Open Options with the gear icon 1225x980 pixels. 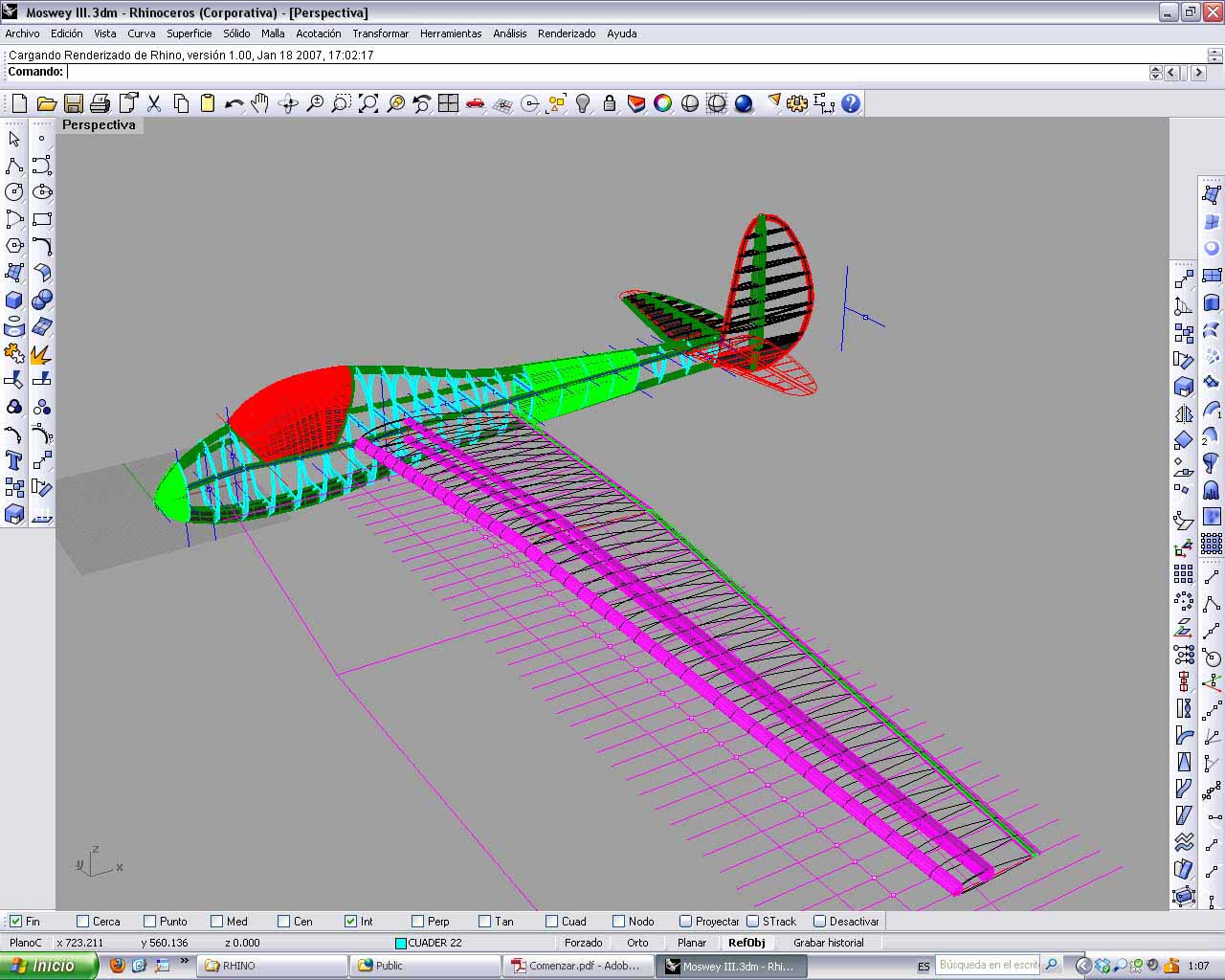[797, 103]
